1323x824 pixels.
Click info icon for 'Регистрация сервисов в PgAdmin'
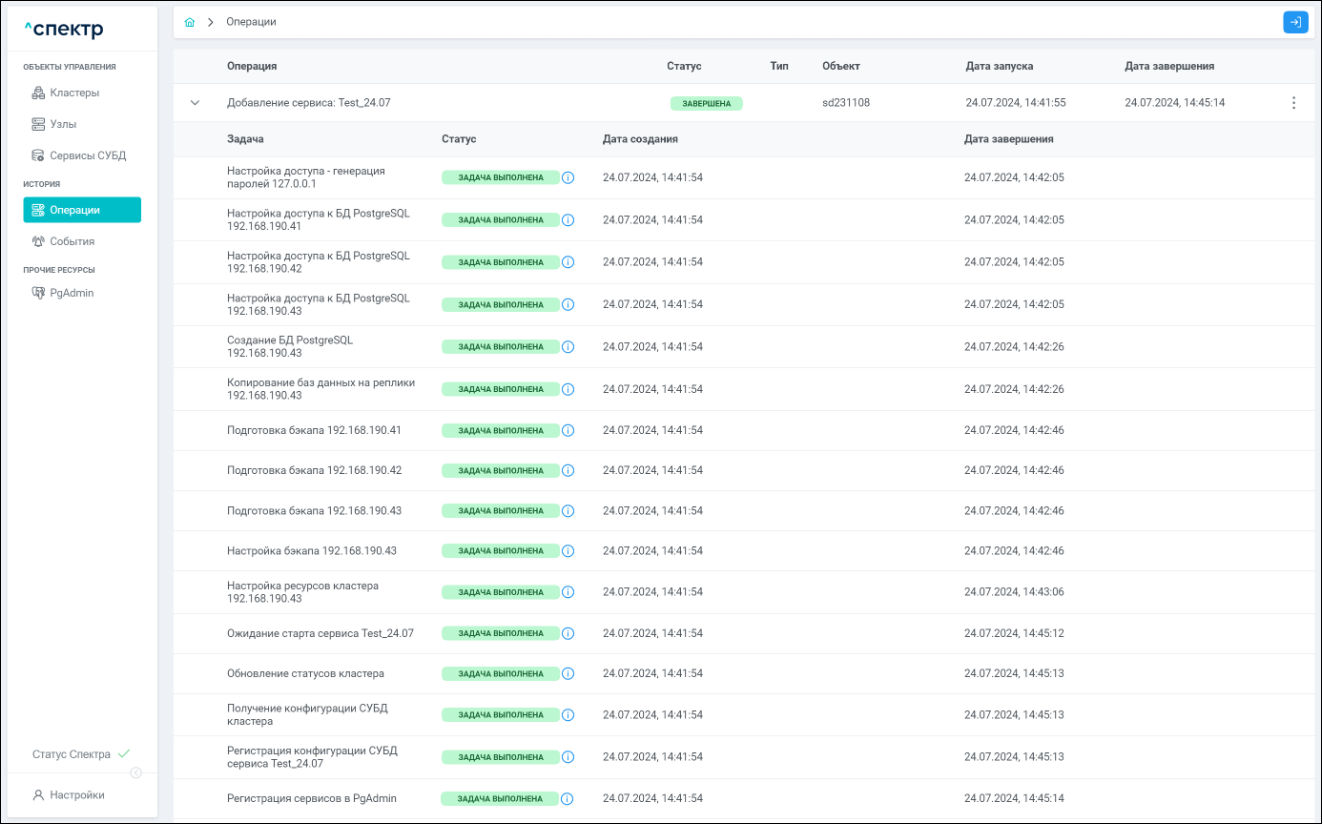(x=567, y=799)
